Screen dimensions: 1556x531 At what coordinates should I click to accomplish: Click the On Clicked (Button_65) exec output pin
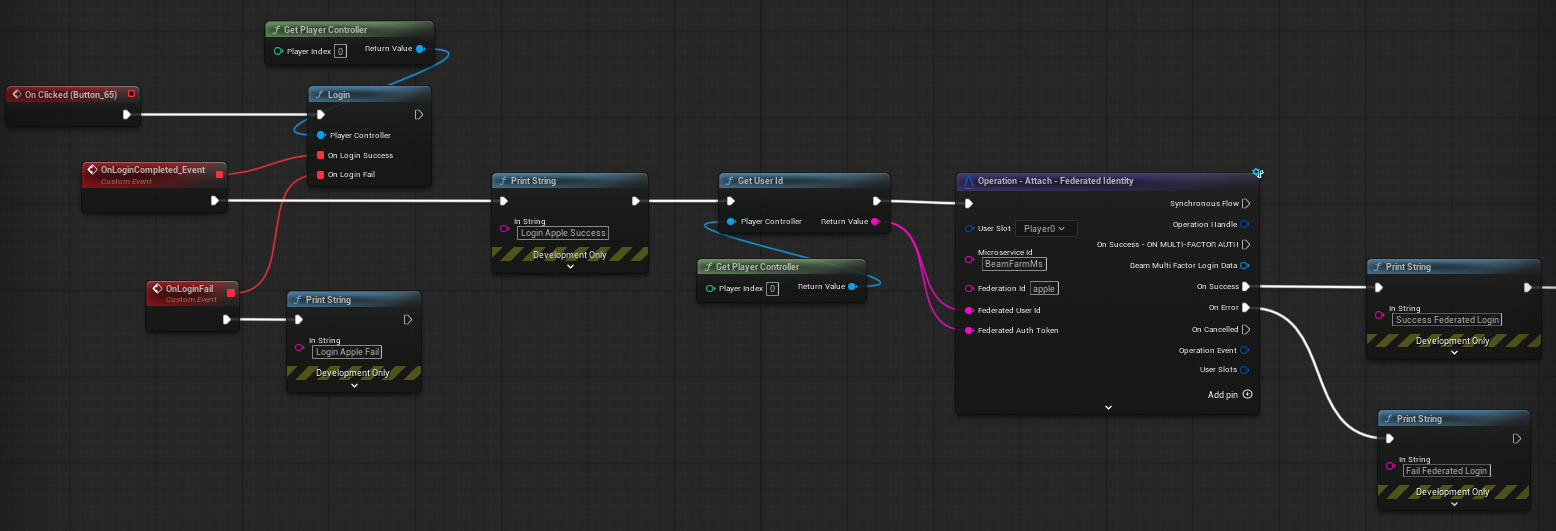click(x=127, y=114)
